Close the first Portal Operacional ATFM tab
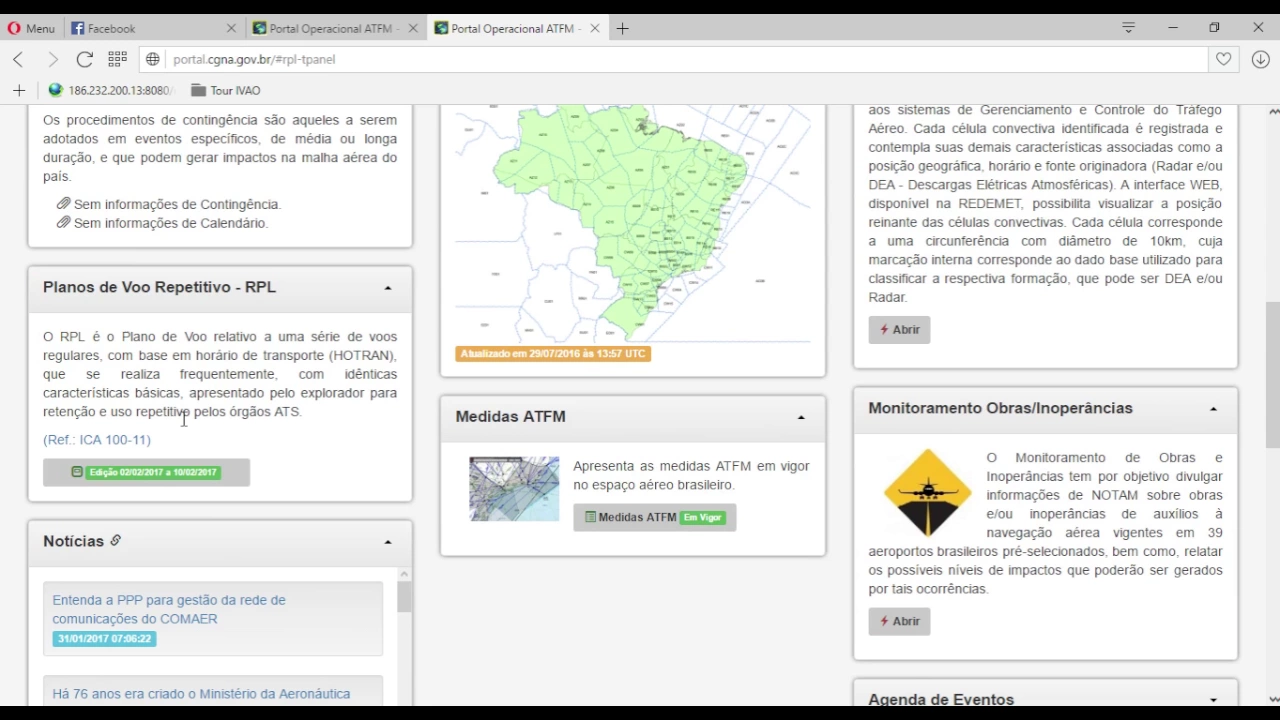The width and height of the screenshot is (1280, 720). click(413, 28)
